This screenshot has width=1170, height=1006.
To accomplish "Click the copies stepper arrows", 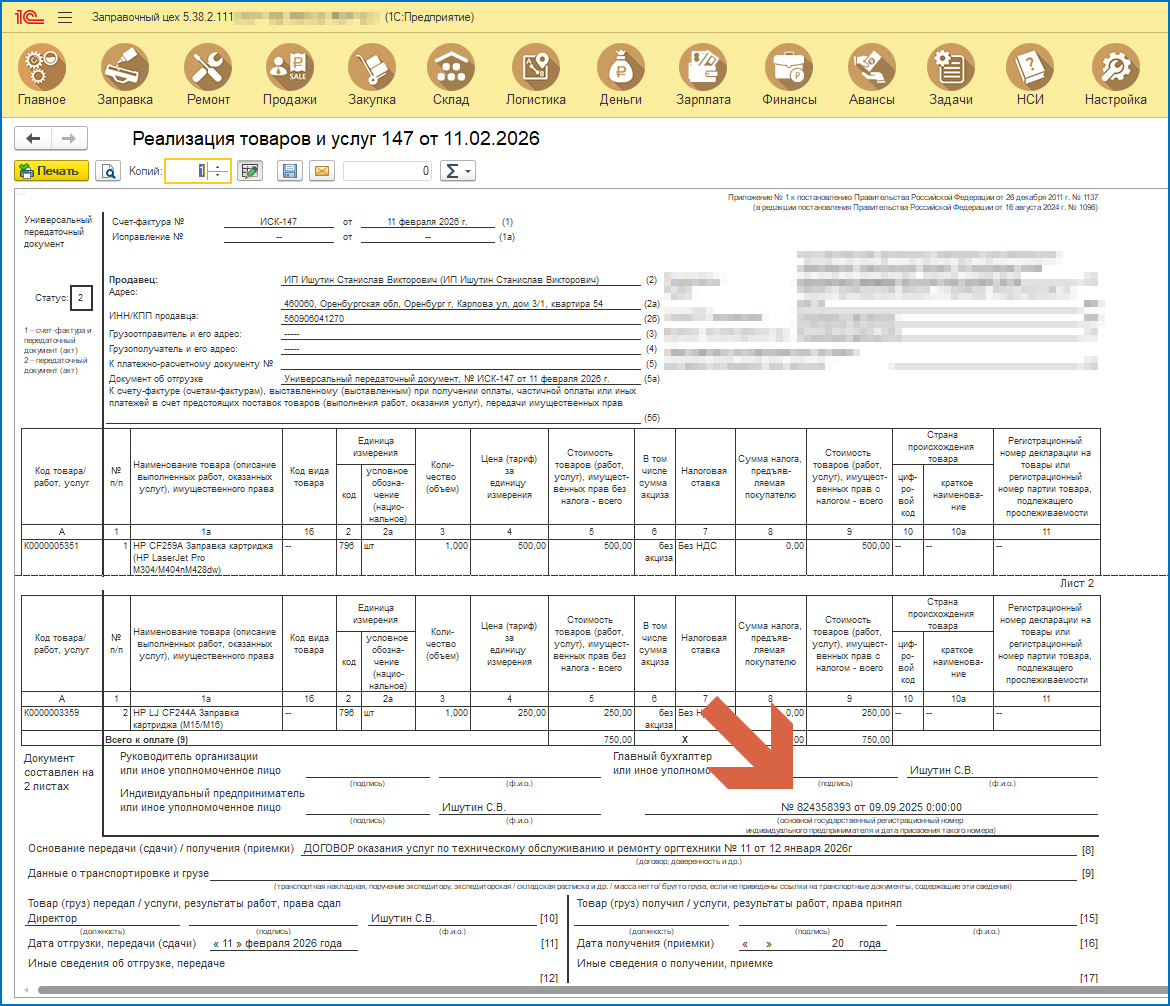I will (219, 171).
